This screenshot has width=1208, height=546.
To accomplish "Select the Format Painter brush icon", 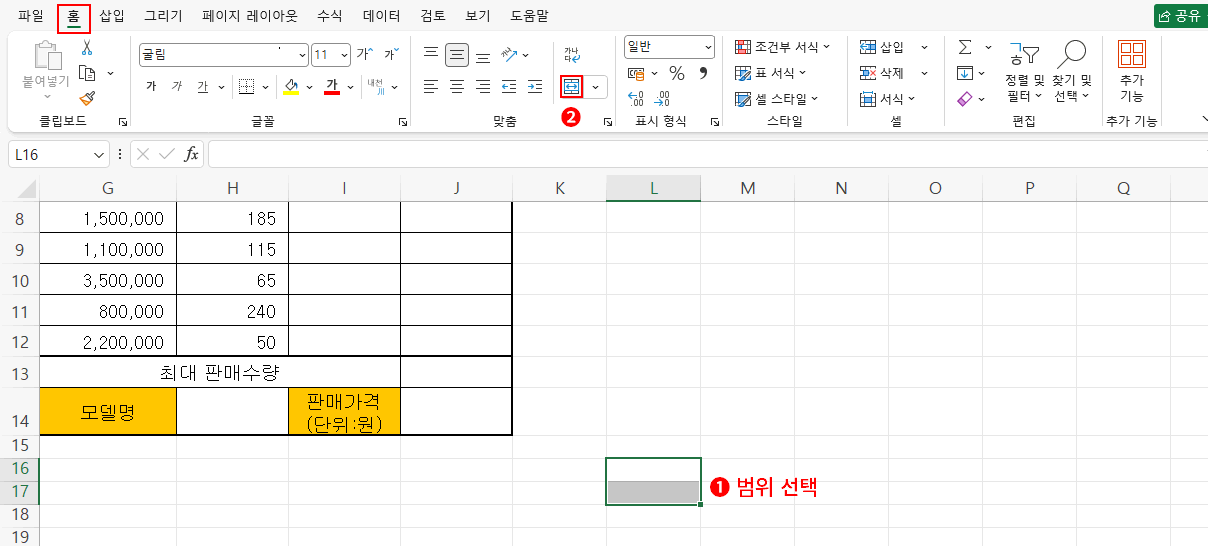I will pos(87,98).
